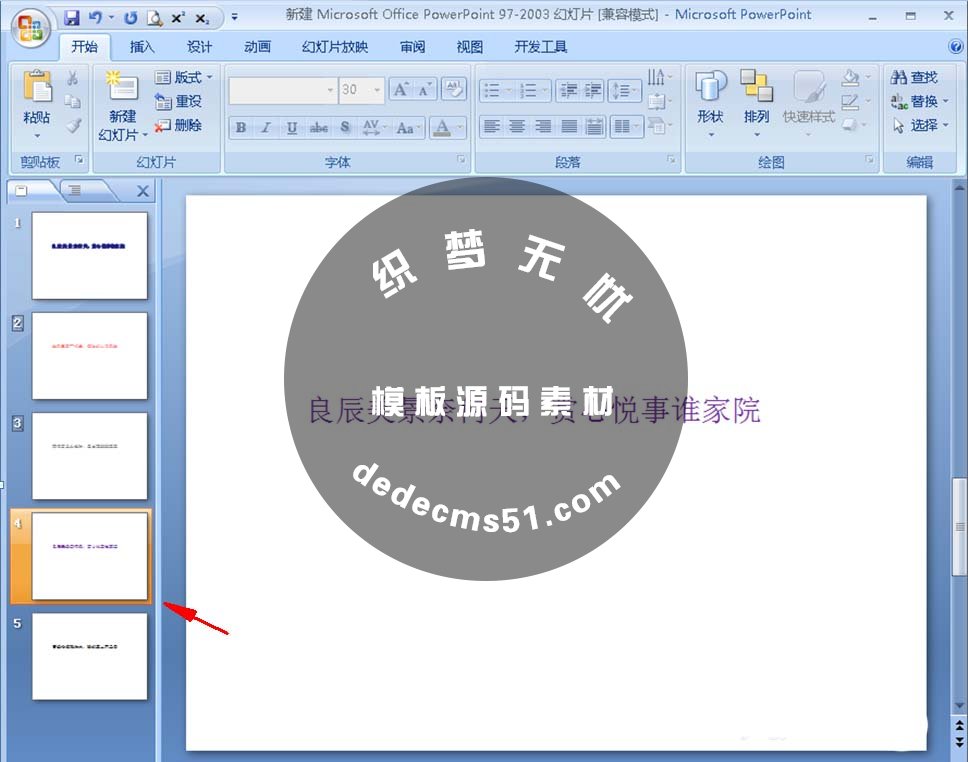Toggle Bold formatting
Screen dimensions: 968x762
coord(240,128)
